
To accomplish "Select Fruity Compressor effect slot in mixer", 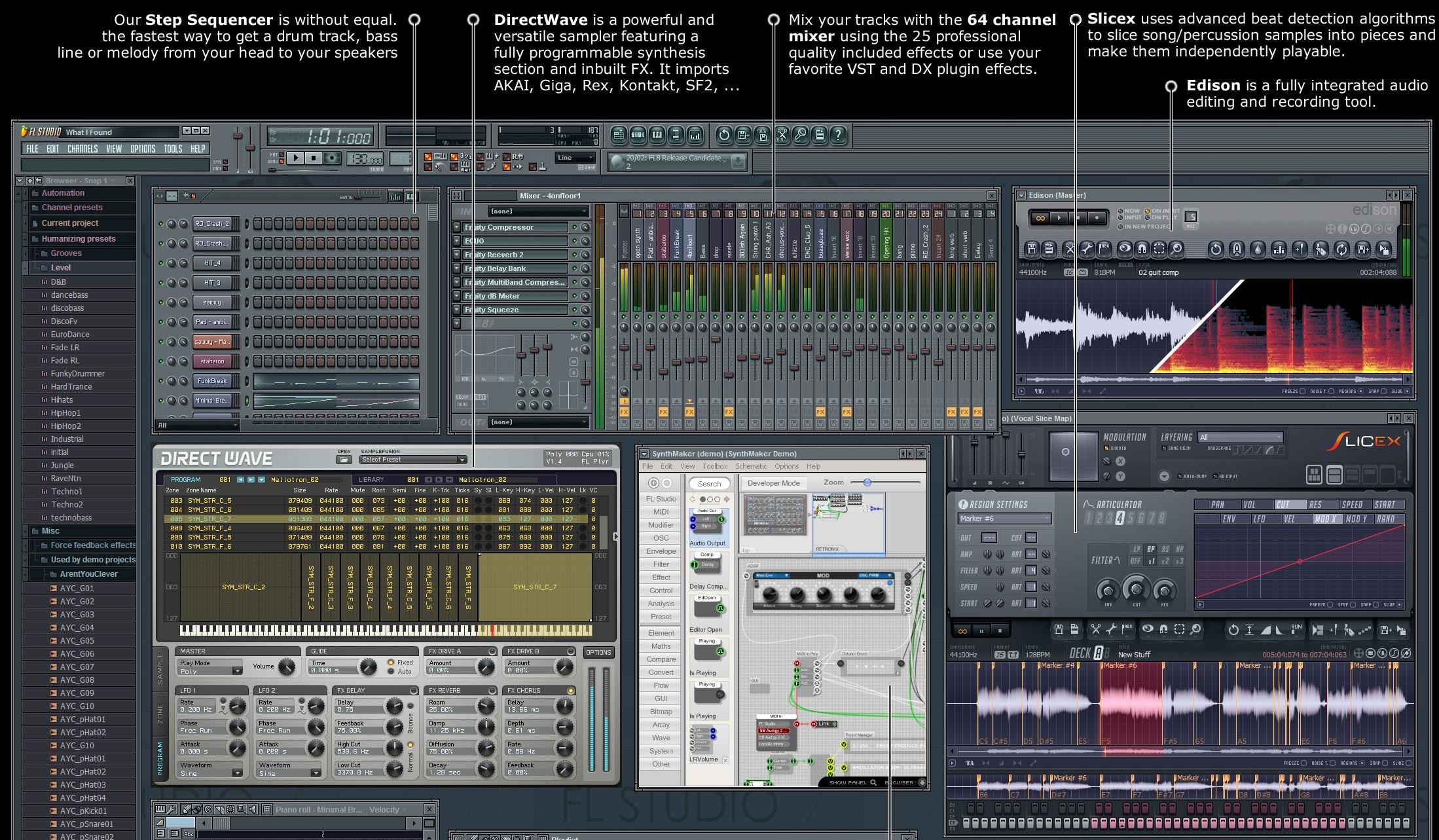I will click(515, 227).
